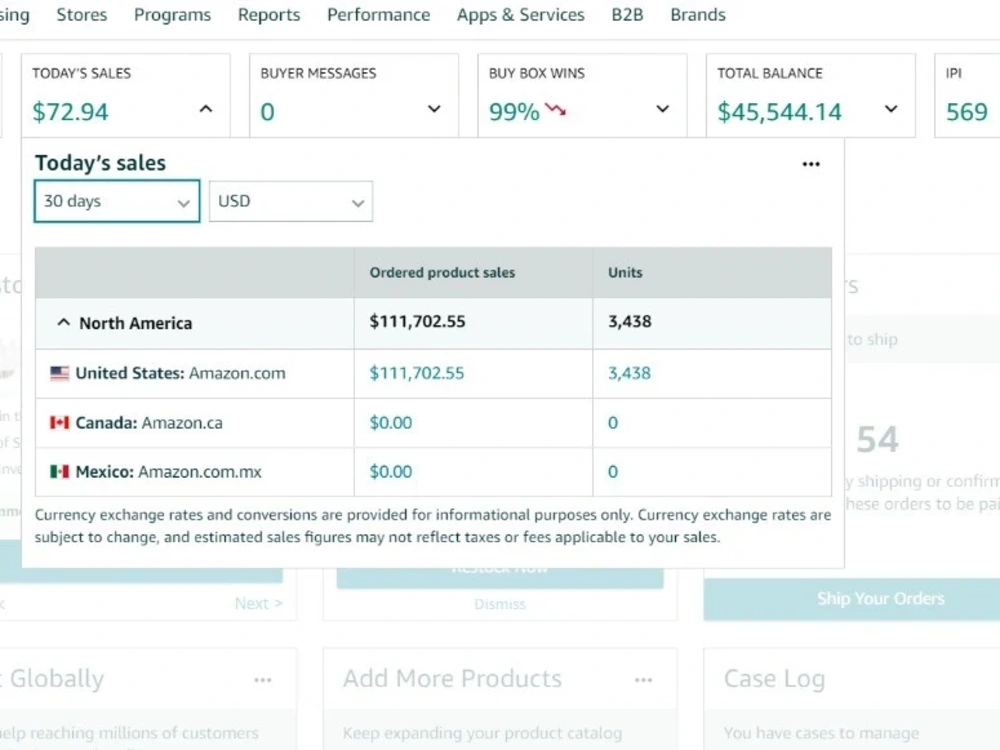Open the B2B menu
The width and height of the screenshot is (1000, 750).
pyautogui.click(x=627, y=15)
